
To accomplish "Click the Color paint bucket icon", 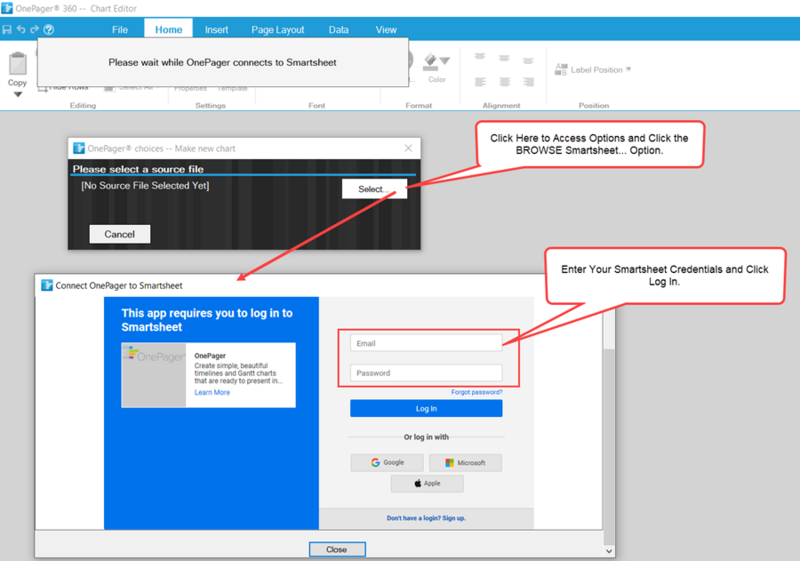I will tap(431, 63).
